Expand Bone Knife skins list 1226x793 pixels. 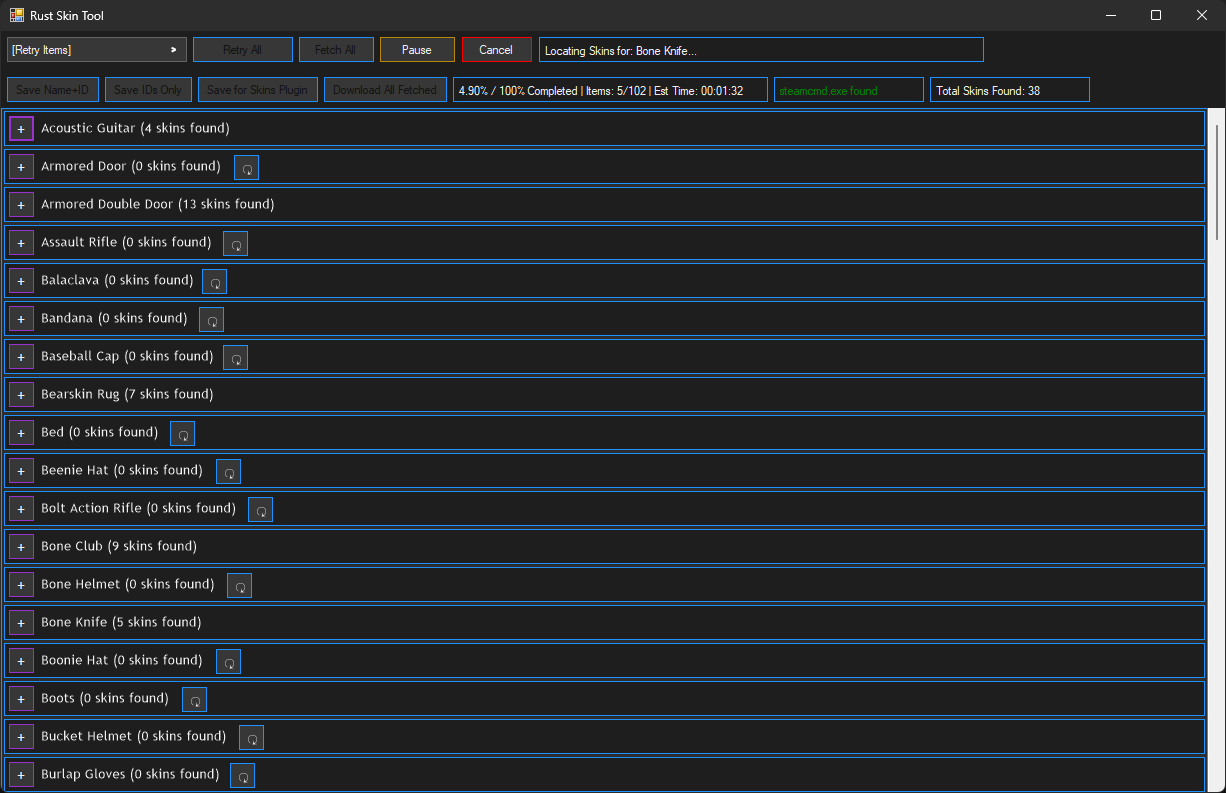coord(21,623)
